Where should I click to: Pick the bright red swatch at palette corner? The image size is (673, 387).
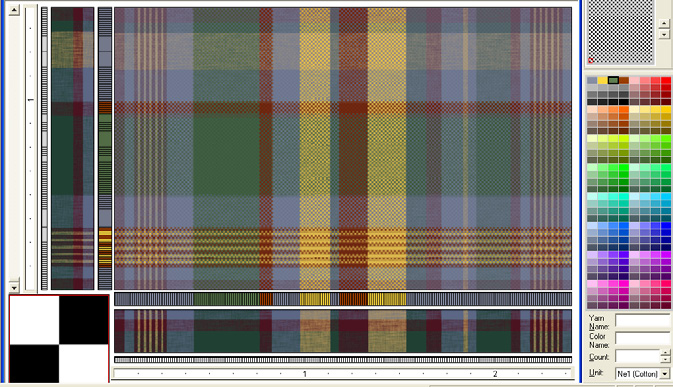pyautogui.click(x=666, y=80)
